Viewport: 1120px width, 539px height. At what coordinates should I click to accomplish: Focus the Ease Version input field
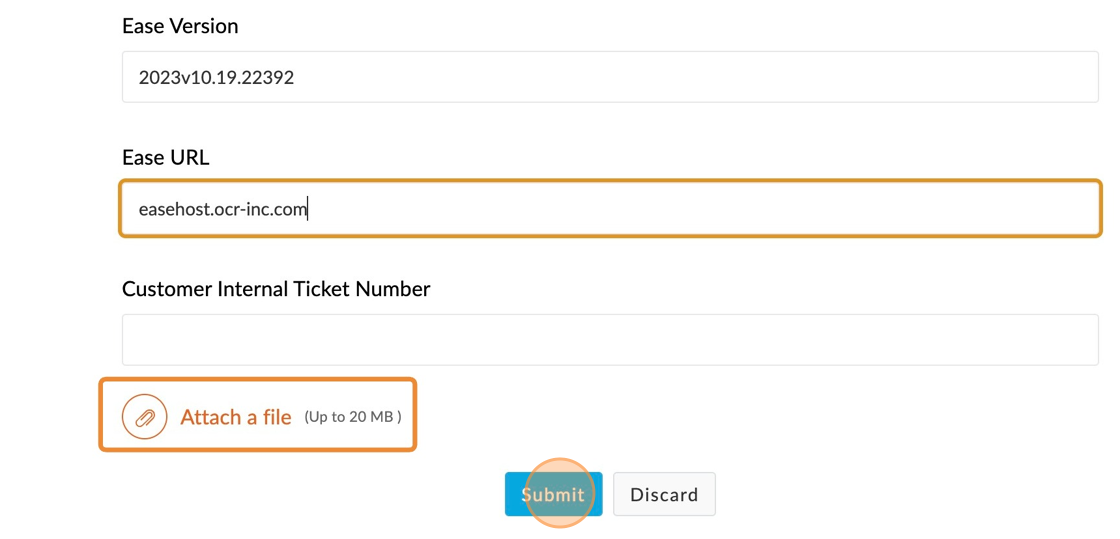click(x=610, y=77)
